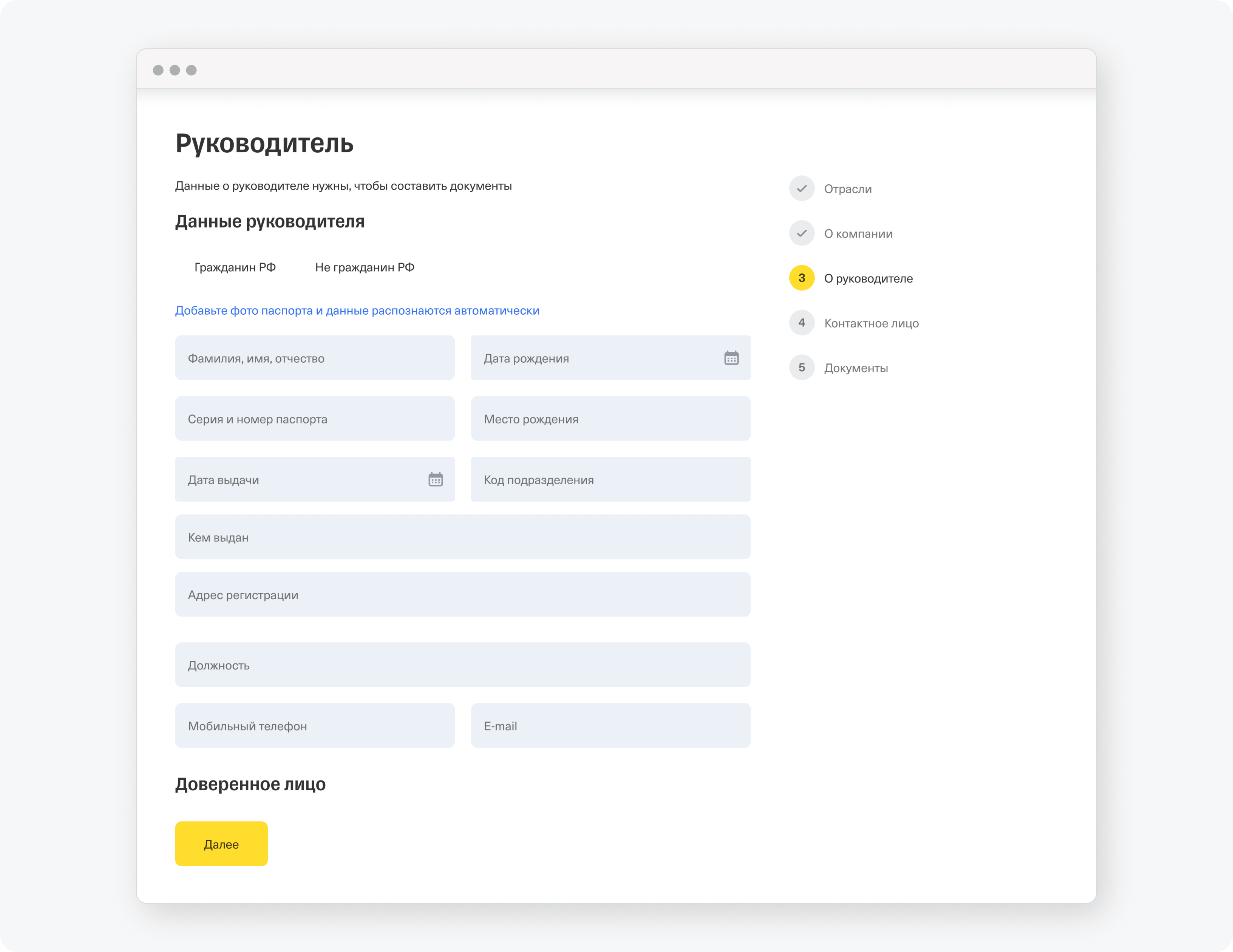Click the step 5 number circle
Screen dimensions: 1233x952
pyautogui.click(x=802, y=368)
